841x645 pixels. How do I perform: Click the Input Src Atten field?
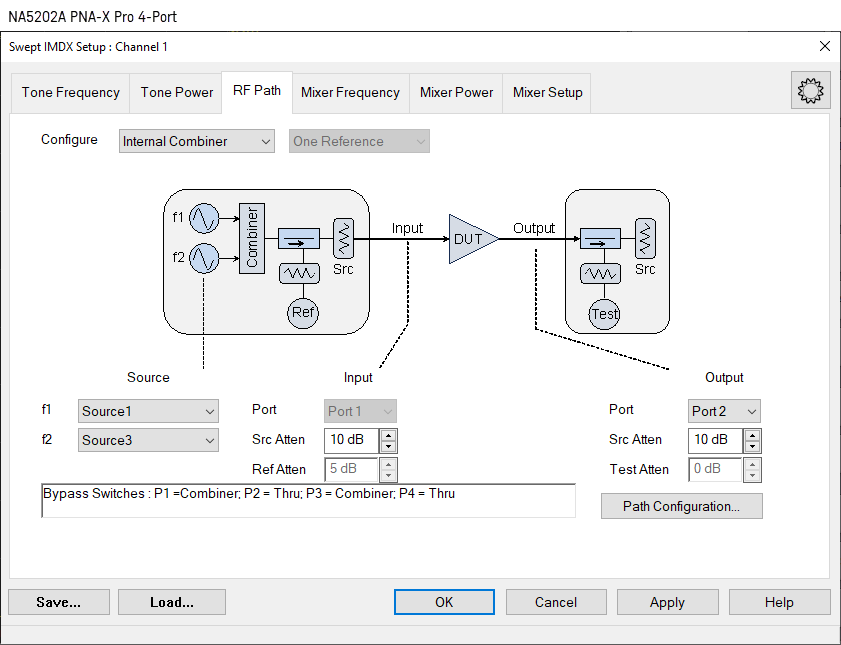point(351,440)
